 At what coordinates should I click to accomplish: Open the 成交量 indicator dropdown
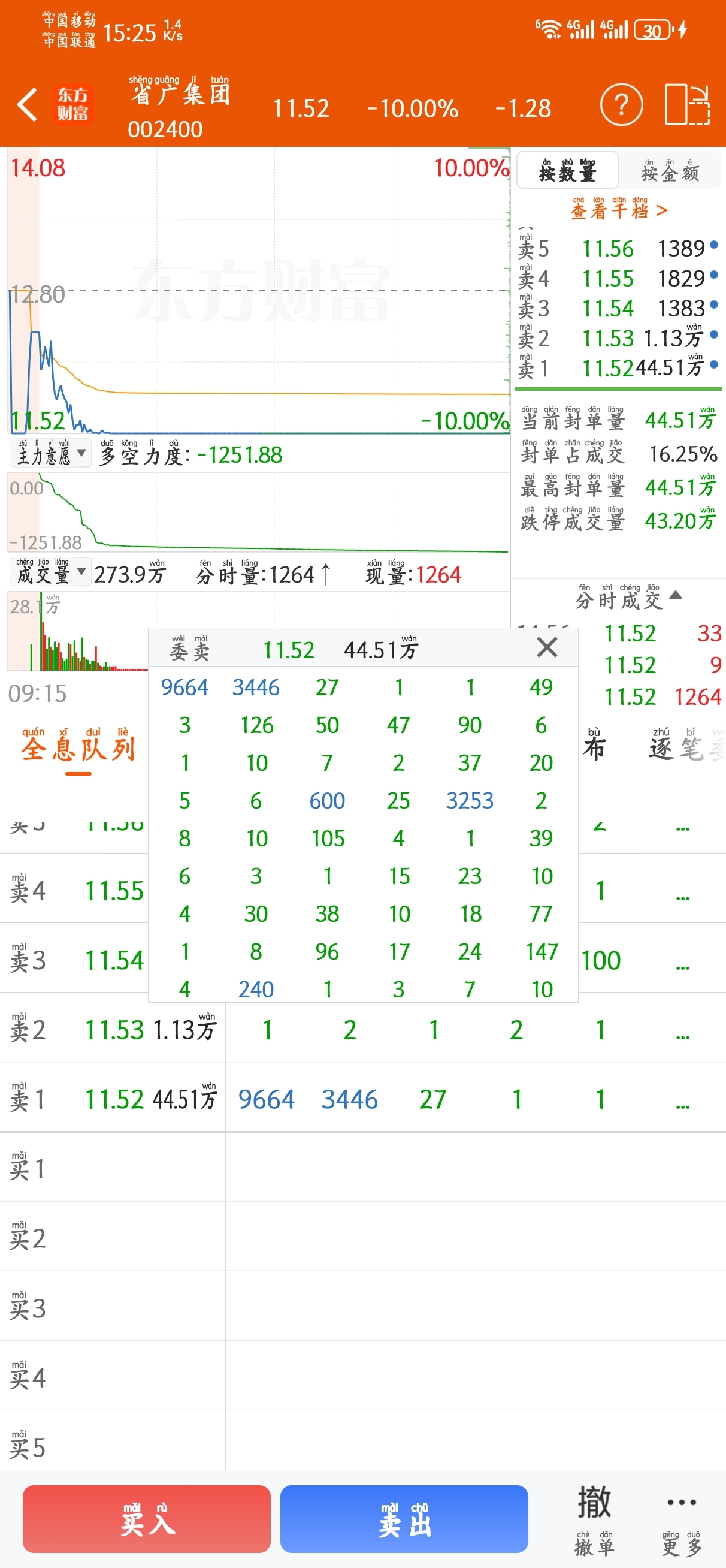click(x=50, y=572)
